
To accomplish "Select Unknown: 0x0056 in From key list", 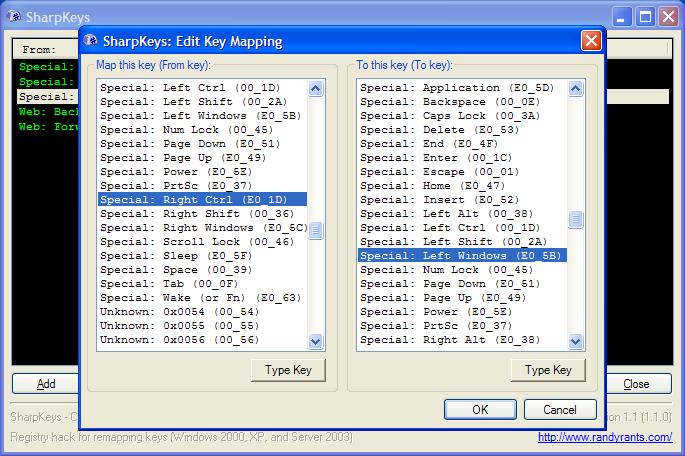I will pos(202,339).
